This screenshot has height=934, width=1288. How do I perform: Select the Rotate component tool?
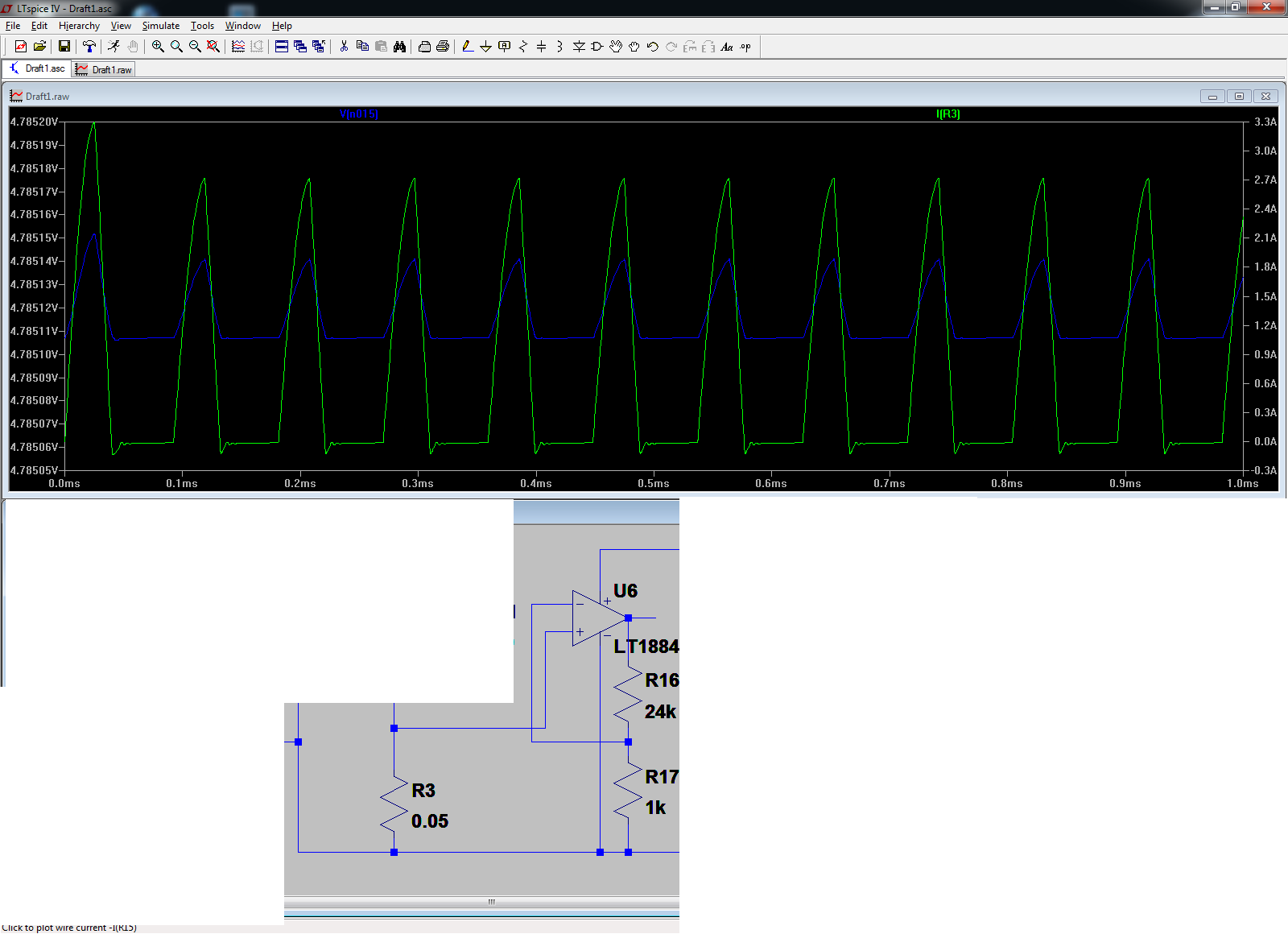coord(690,47)
